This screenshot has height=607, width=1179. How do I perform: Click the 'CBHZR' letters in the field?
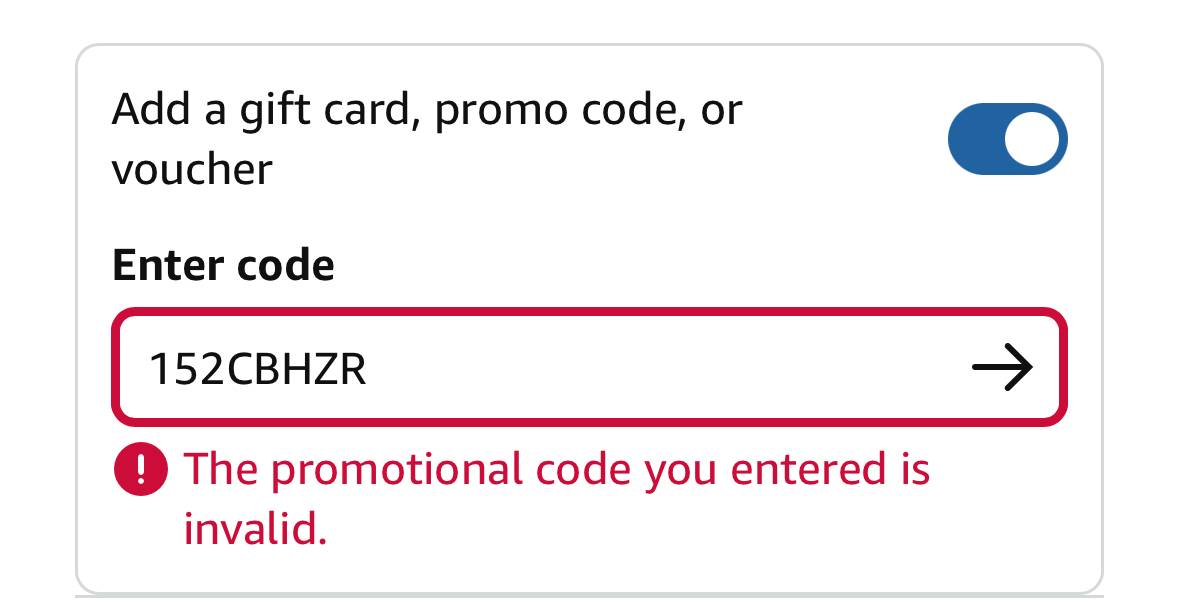coord(297,369)
